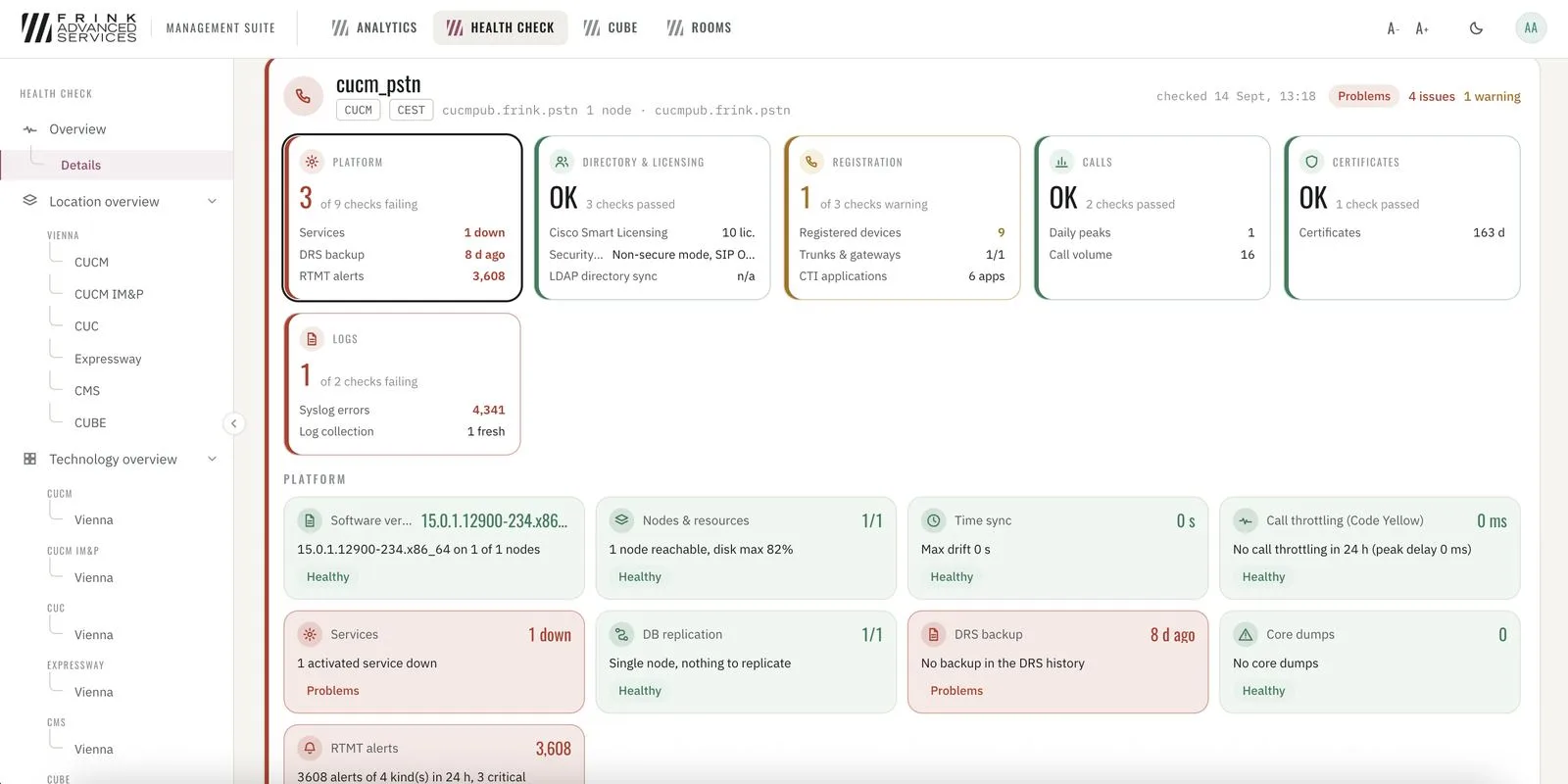
Task: Click the Registration card phone icon
Action: [811, 162]
